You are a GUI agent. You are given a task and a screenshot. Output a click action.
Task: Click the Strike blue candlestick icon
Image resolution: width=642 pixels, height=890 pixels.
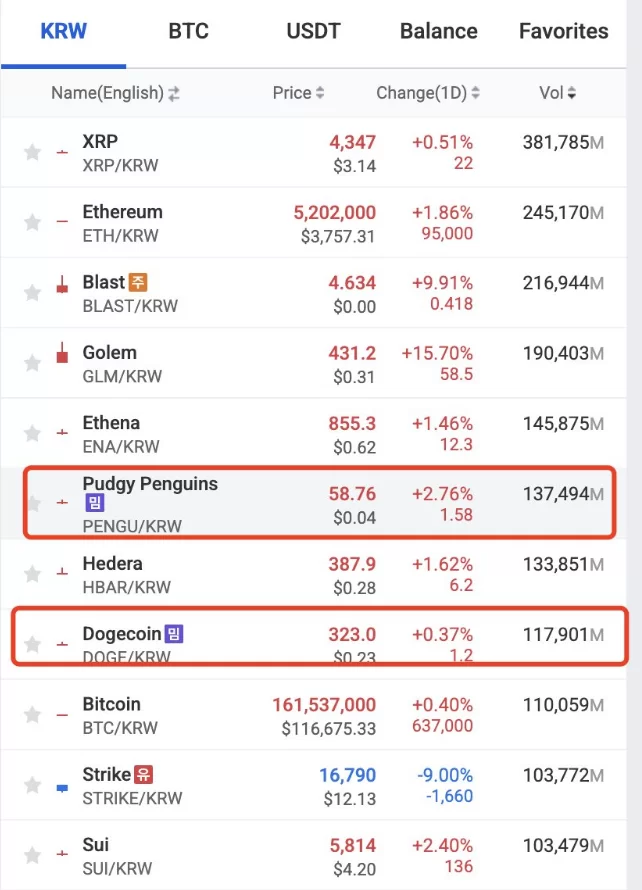[62, 787]
